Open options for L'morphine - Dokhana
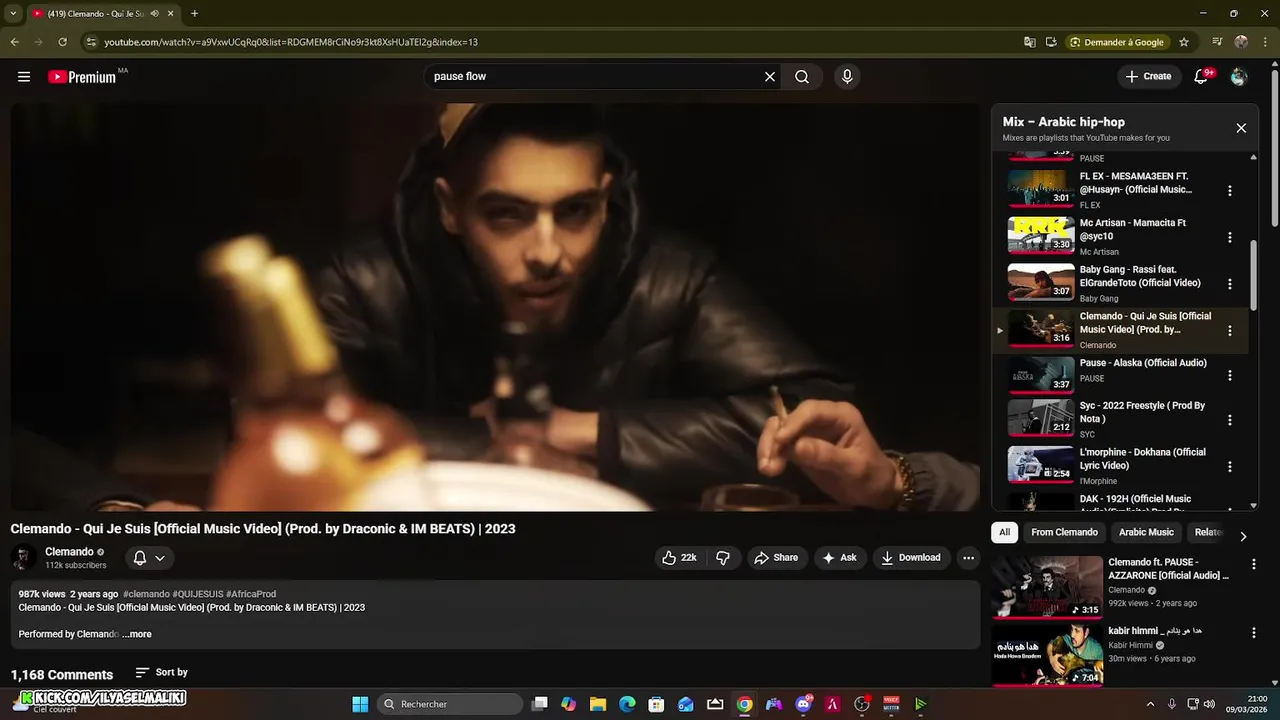The width and height of the screenshot is (1280, 720). point(1230,467)
